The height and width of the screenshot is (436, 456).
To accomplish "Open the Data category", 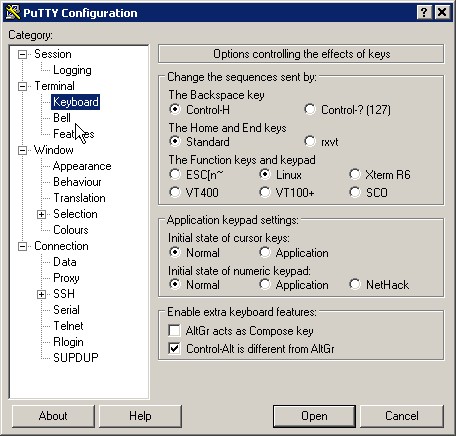I will tap(65, 262).
